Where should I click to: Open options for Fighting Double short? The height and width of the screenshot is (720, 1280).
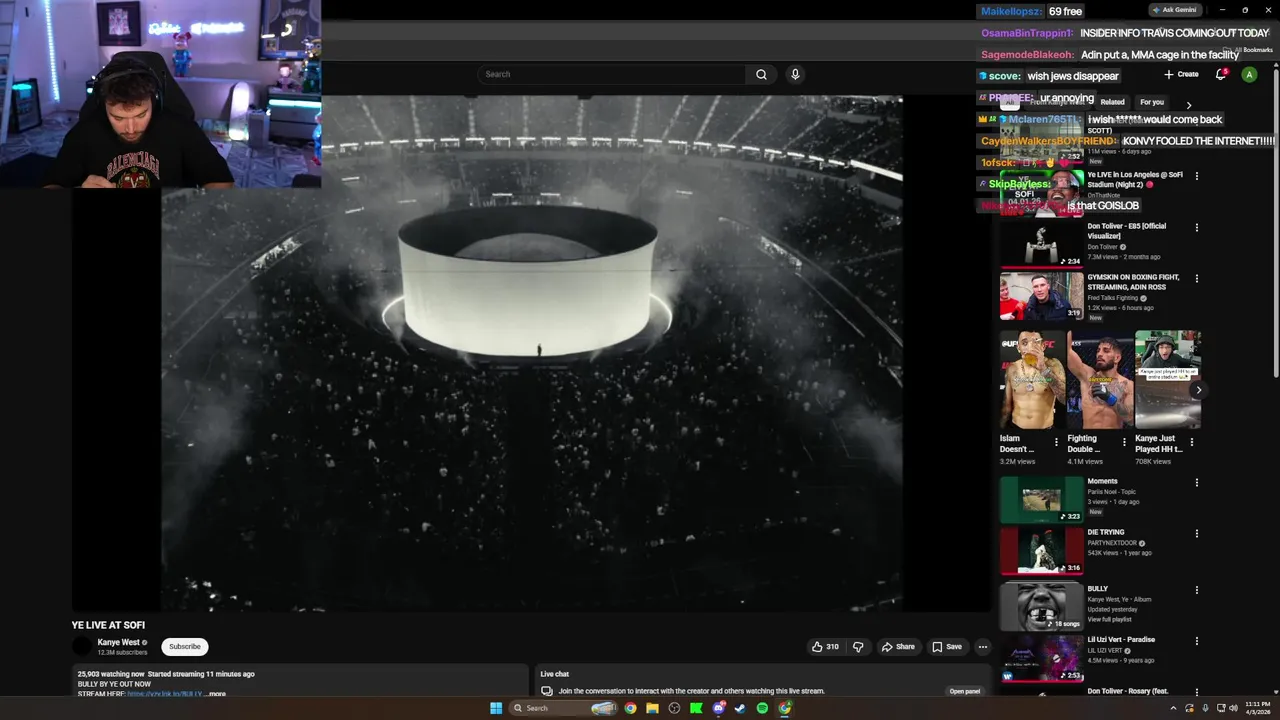tap(1124, 441)
